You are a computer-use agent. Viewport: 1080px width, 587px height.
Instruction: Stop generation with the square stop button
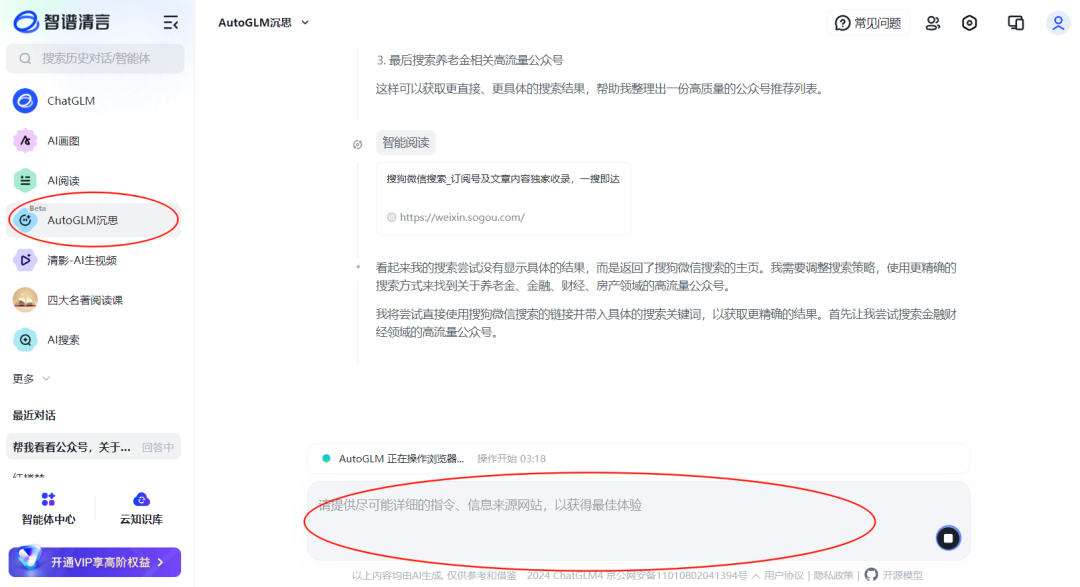point(948,538)
